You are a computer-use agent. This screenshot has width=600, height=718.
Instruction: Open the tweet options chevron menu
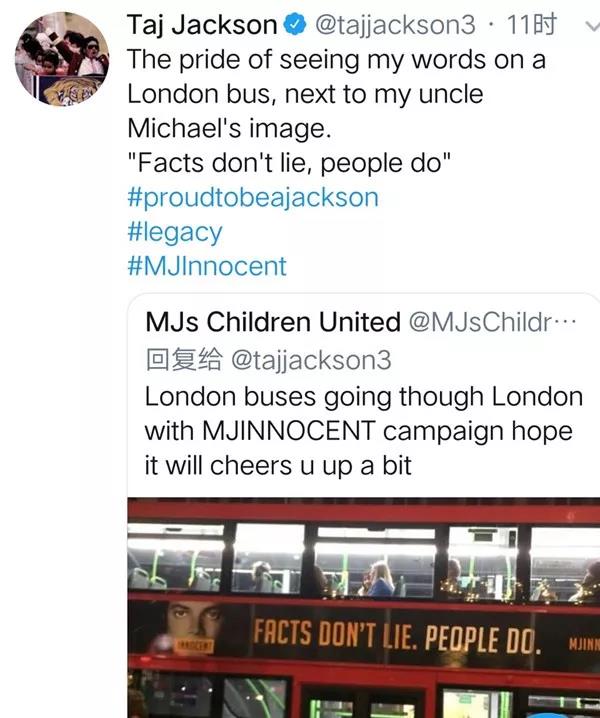[584, 27]
